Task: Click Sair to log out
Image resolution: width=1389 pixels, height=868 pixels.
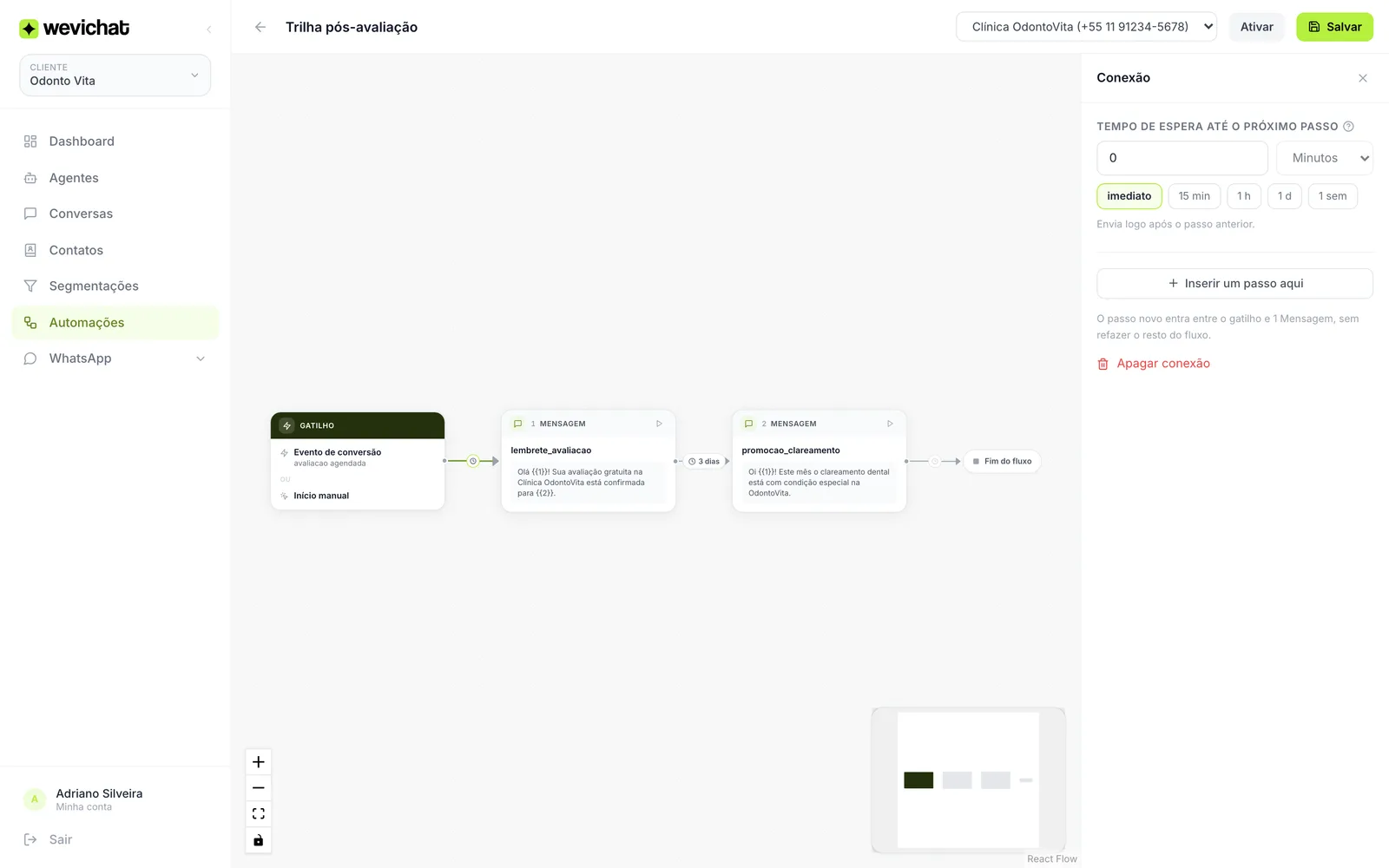Action: coord(48,839)
